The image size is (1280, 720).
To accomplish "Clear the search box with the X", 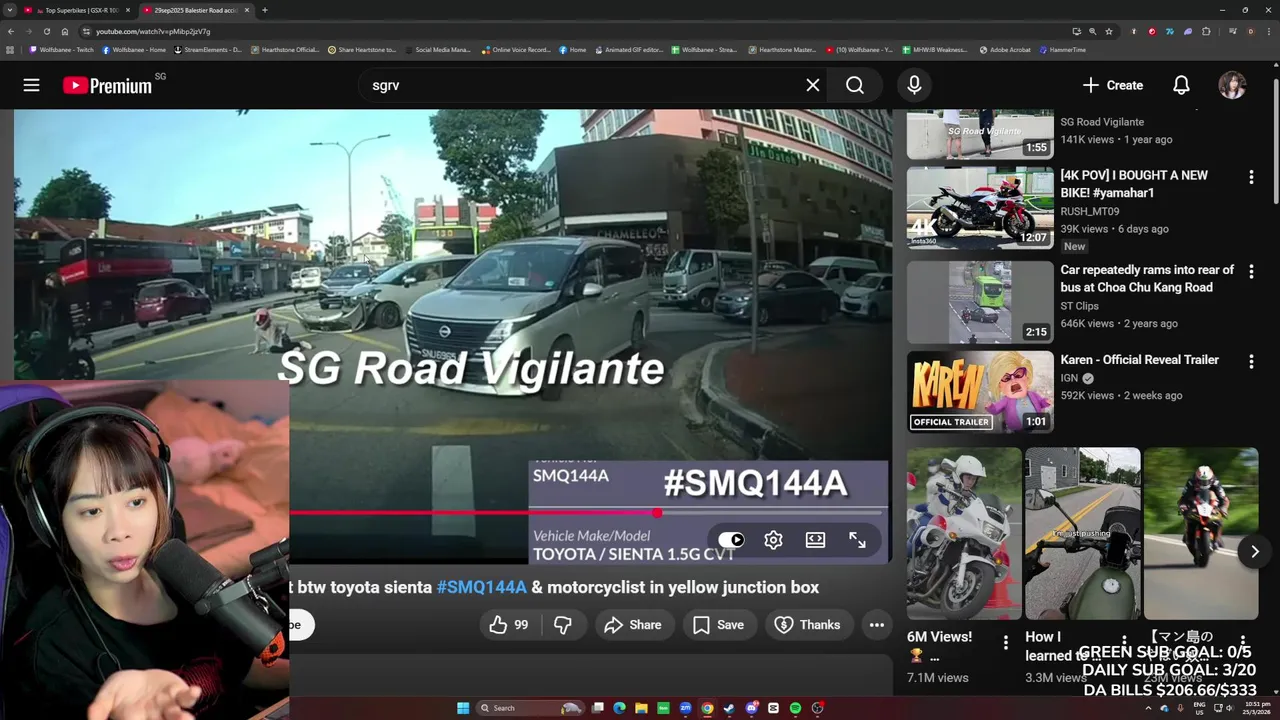I will tap(813, 85).
